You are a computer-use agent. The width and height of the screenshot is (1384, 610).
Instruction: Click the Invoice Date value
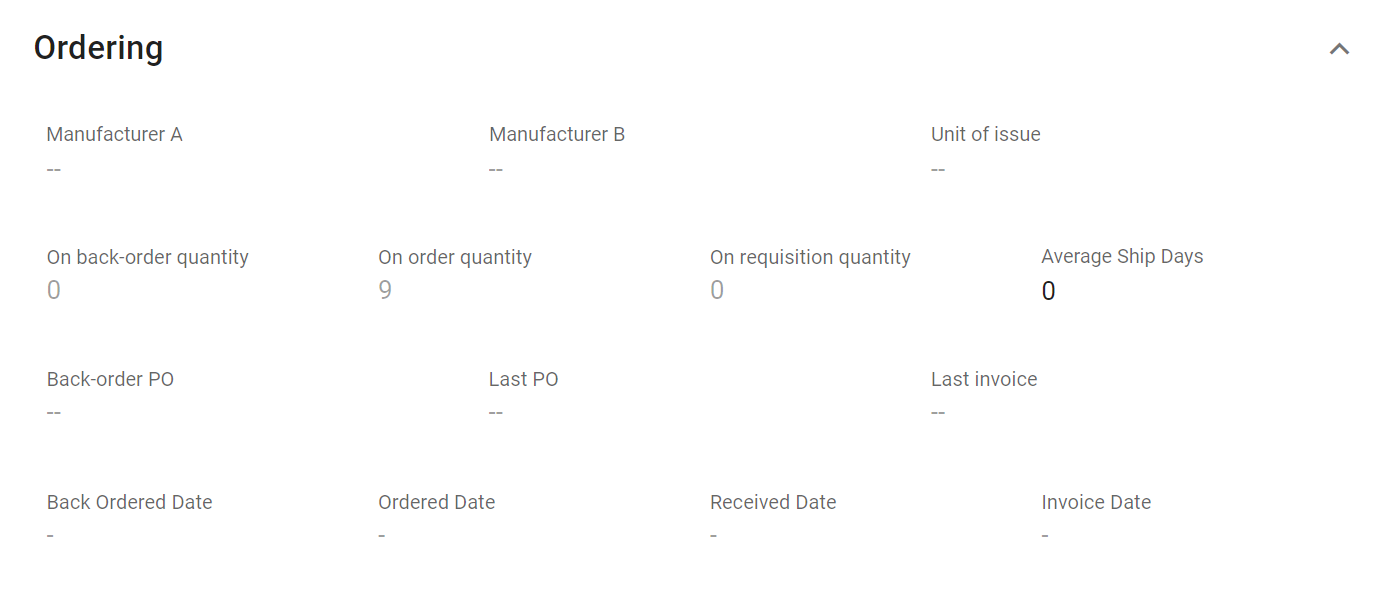point(1045,536)
